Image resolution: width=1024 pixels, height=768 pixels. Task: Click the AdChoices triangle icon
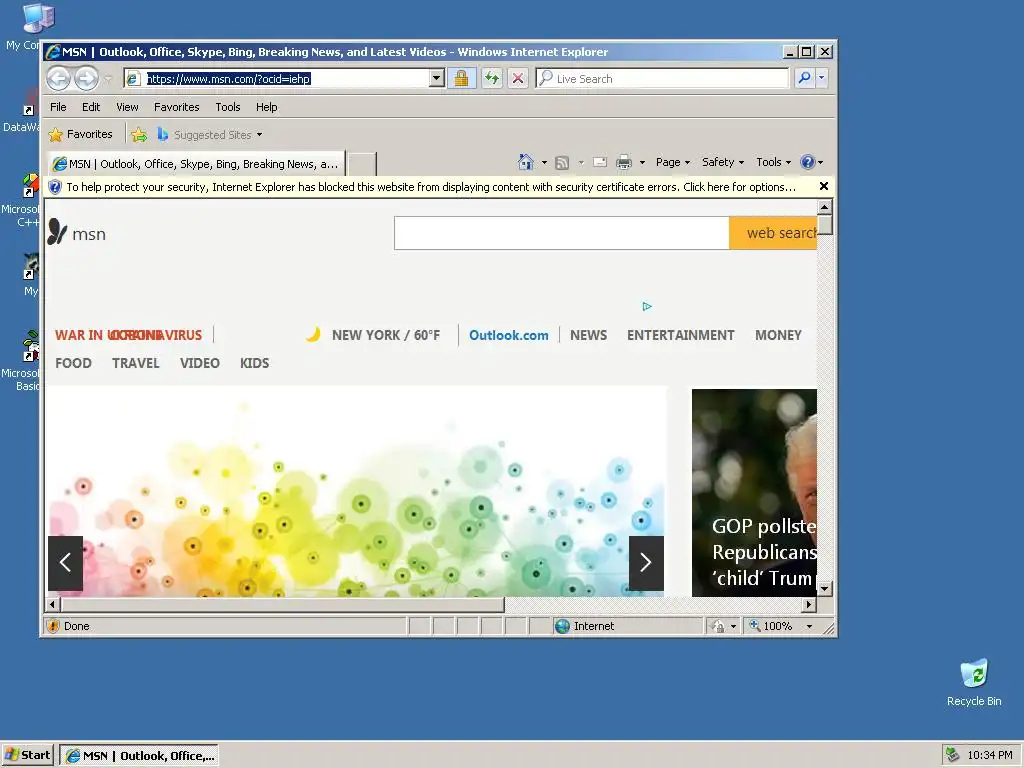tap(647, 306)
